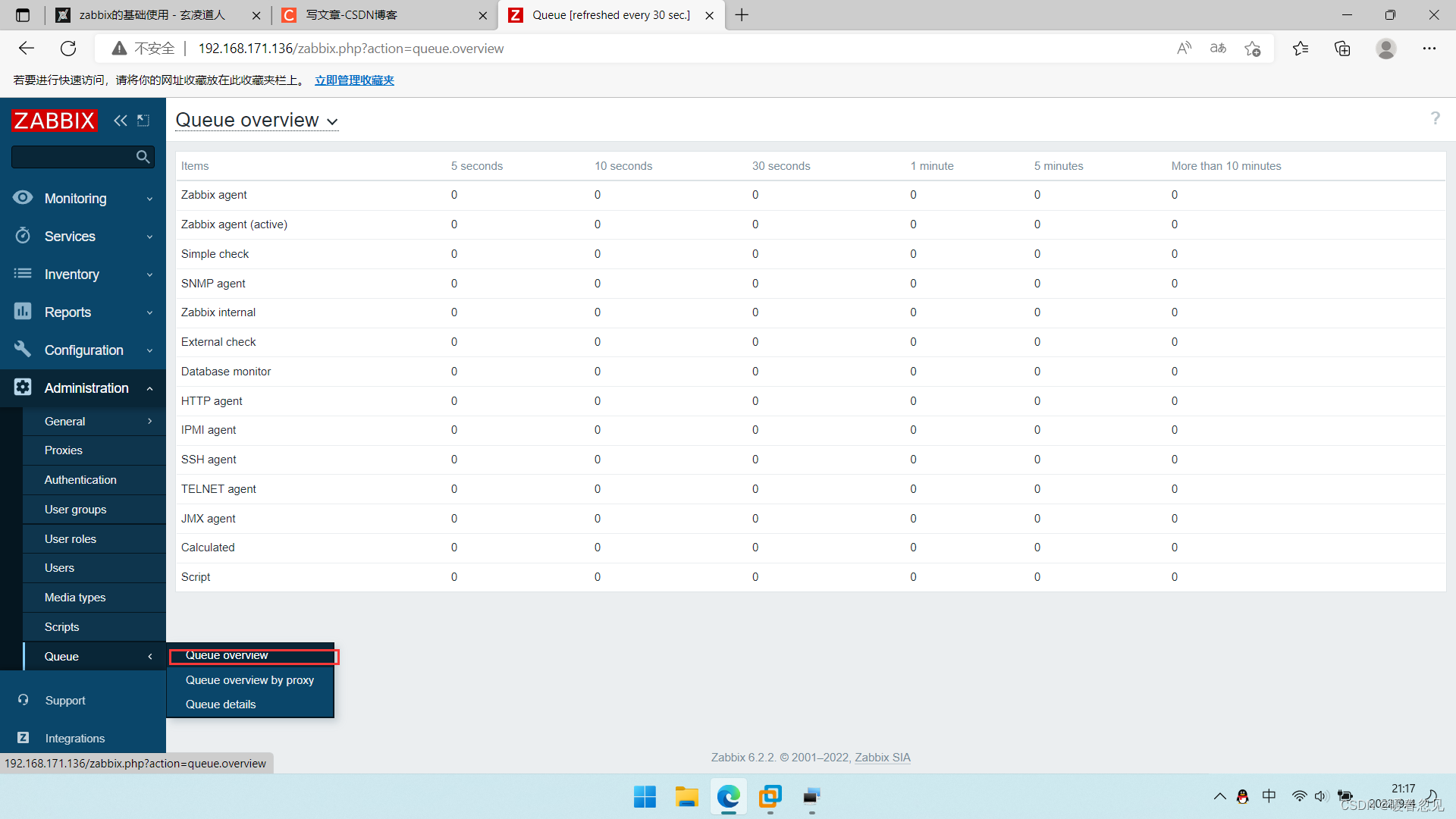This screenshot has width=1456, height=819.
Task: Collapse the Zabbix sidebar with double-arrow icon
Action: tap(120, 121)
